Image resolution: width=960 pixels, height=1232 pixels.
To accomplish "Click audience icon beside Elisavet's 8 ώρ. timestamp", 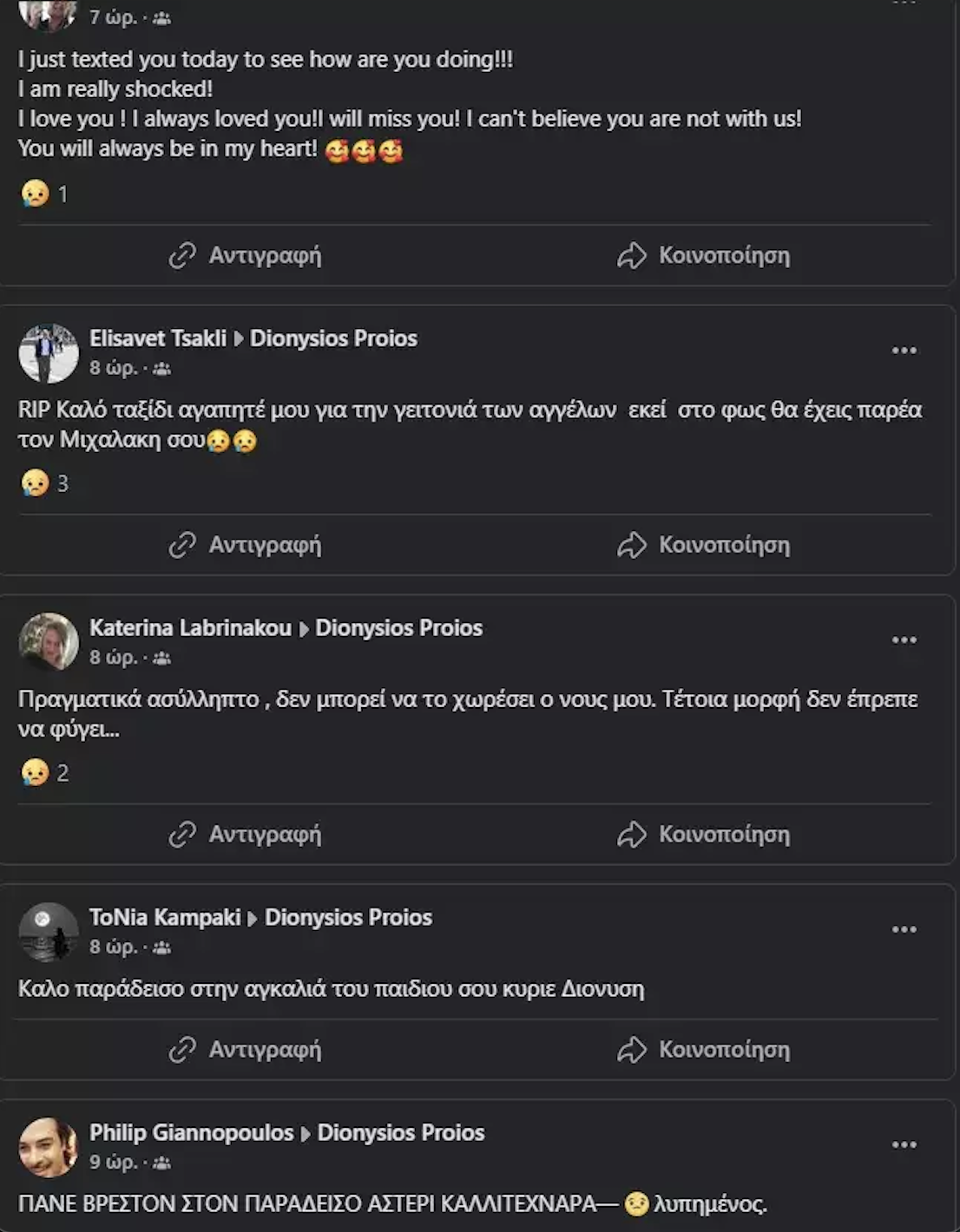I will pyautogui.click(x=162, y=369).
